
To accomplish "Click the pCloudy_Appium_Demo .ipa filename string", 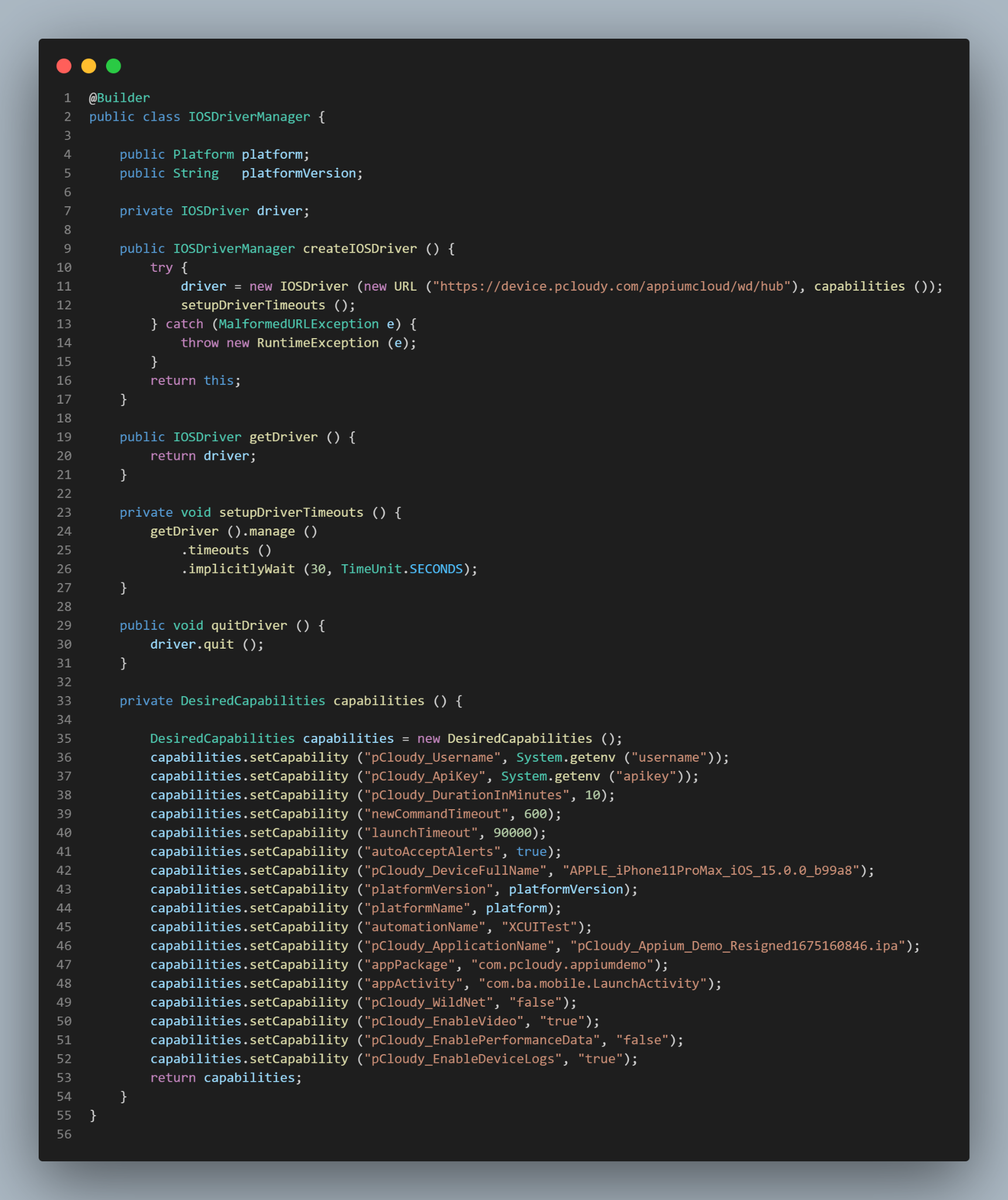I will pyautogui.click(x=738, y=946).
